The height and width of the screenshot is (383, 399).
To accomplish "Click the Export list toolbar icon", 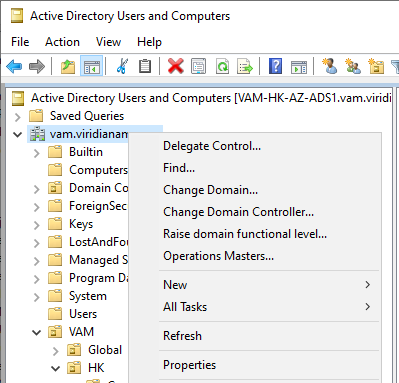I will click(245, 66).
